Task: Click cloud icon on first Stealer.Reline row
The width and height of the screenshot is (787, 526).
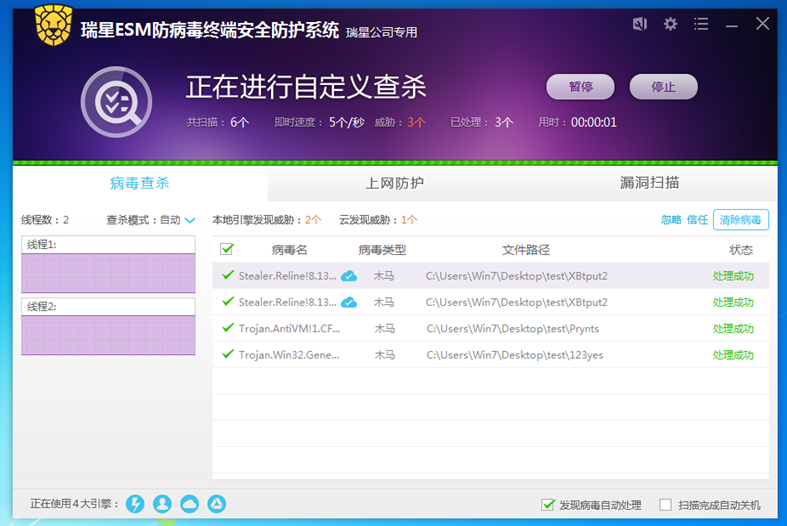Action: (349, 276)
